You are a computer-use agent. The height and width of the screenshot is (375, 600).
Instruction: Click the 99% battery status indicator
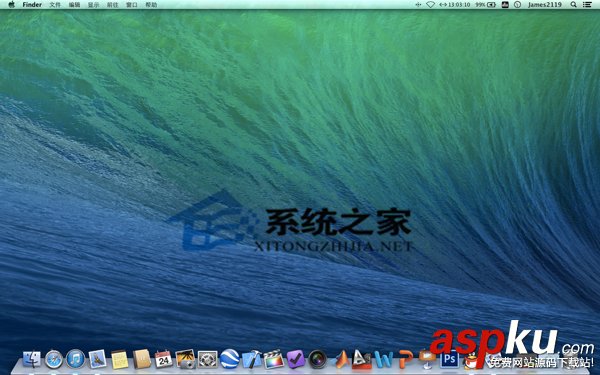(486, 5)
